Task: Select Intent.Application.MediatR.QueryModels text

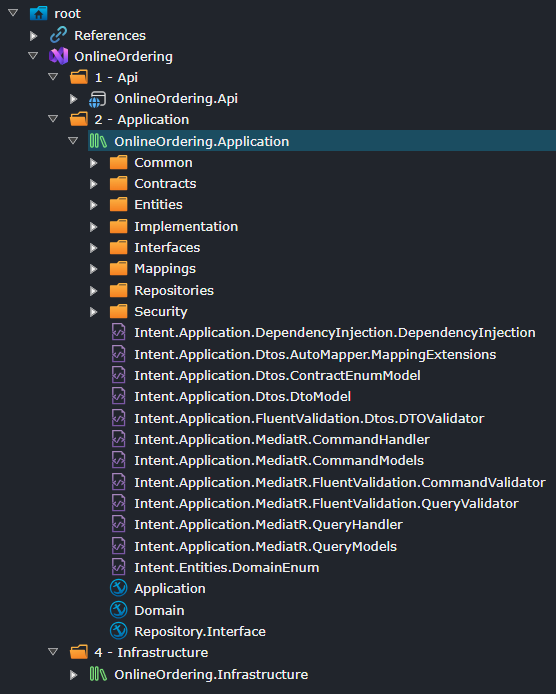Action: click(265, 546)
